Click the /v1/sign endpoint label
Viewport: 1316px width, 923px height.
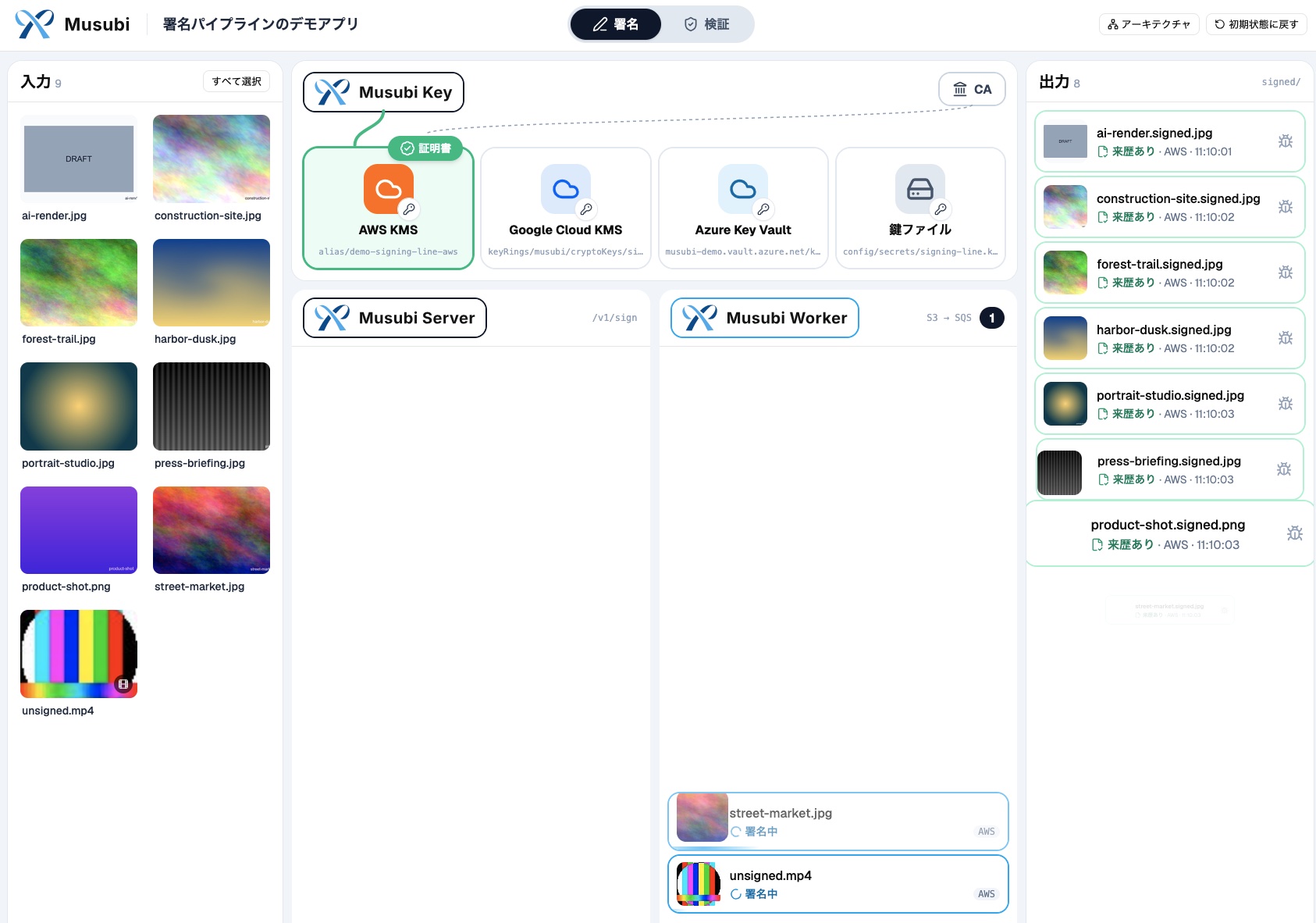[614, 318]
